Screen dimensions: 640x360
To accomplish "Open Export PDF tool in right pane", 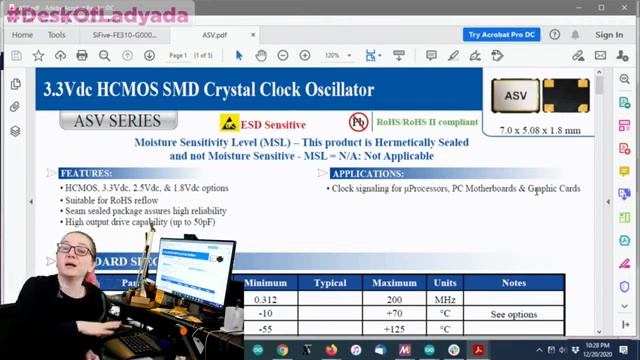I will click(624, 102).
